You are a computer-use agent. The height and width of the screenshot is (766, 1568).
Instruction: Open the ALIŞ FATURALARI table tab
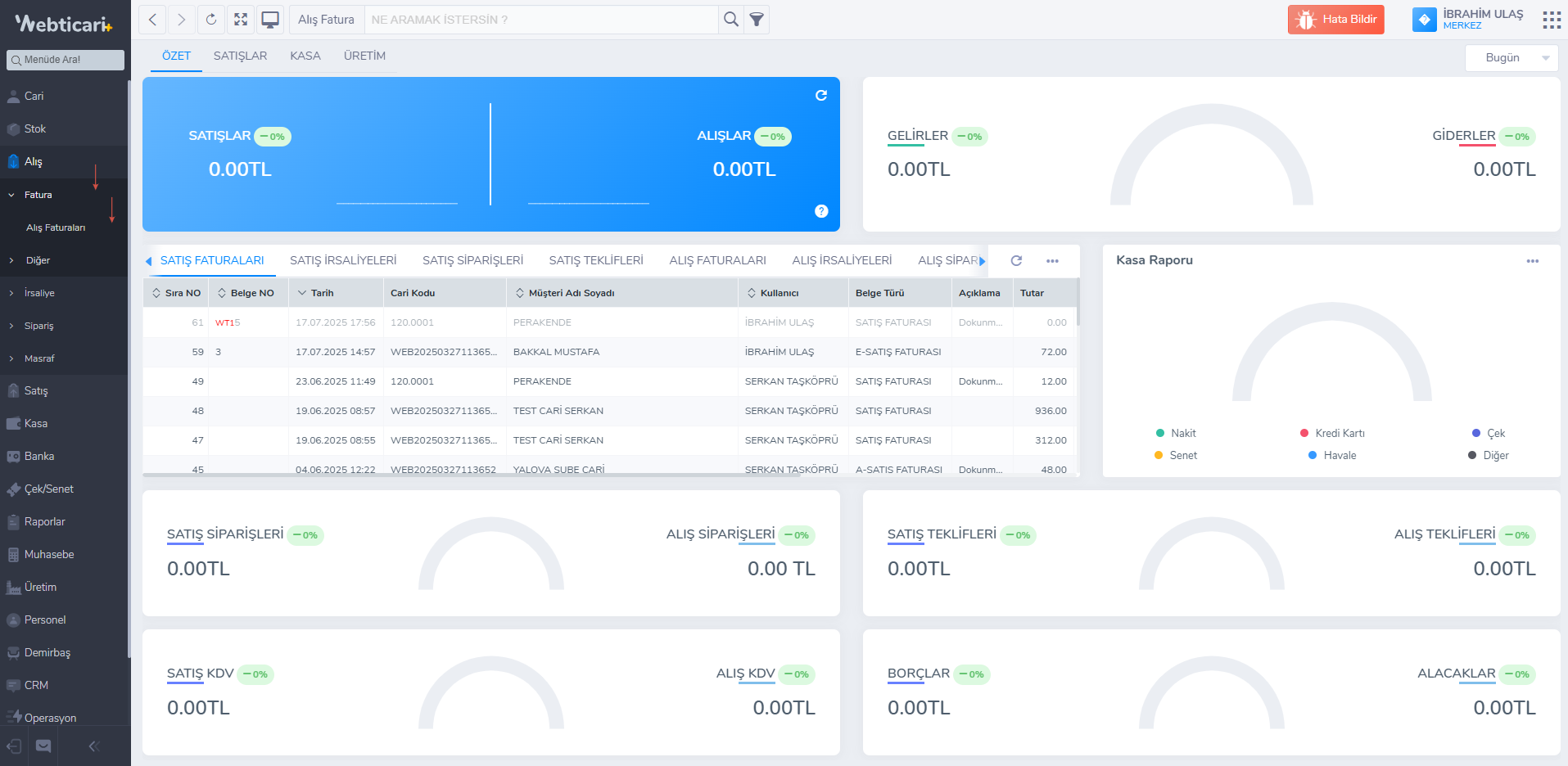[x=717, y=260]
